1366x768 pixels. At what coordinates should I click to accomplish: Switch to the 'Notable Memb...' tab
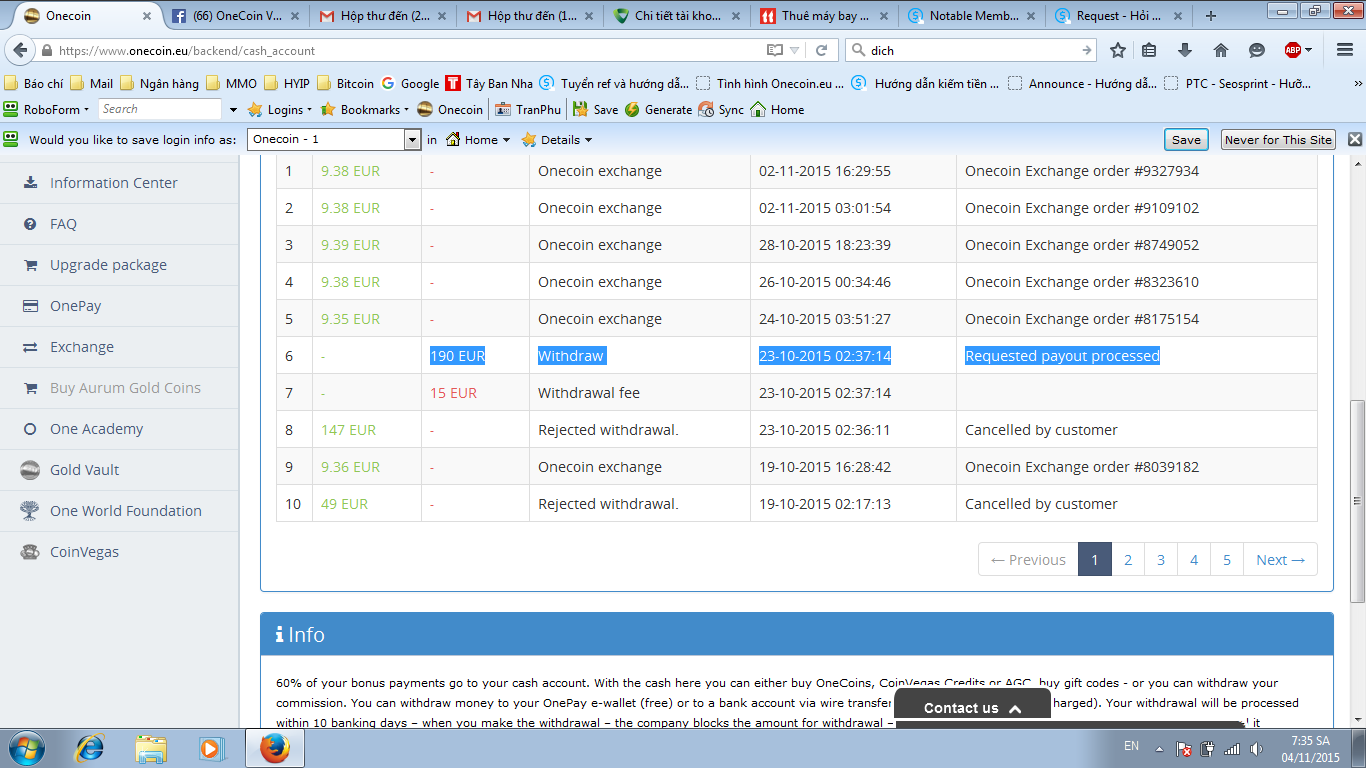click(x=972, y=16)
